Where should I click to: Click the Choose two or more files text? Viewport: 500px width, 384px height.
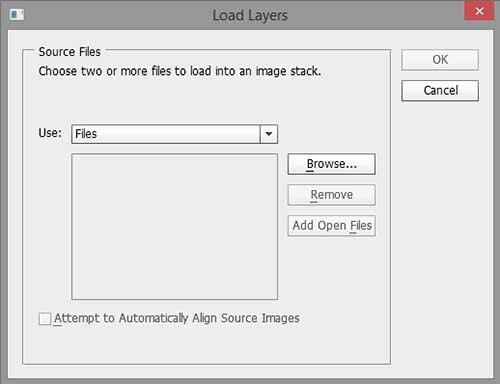[180, 71]
